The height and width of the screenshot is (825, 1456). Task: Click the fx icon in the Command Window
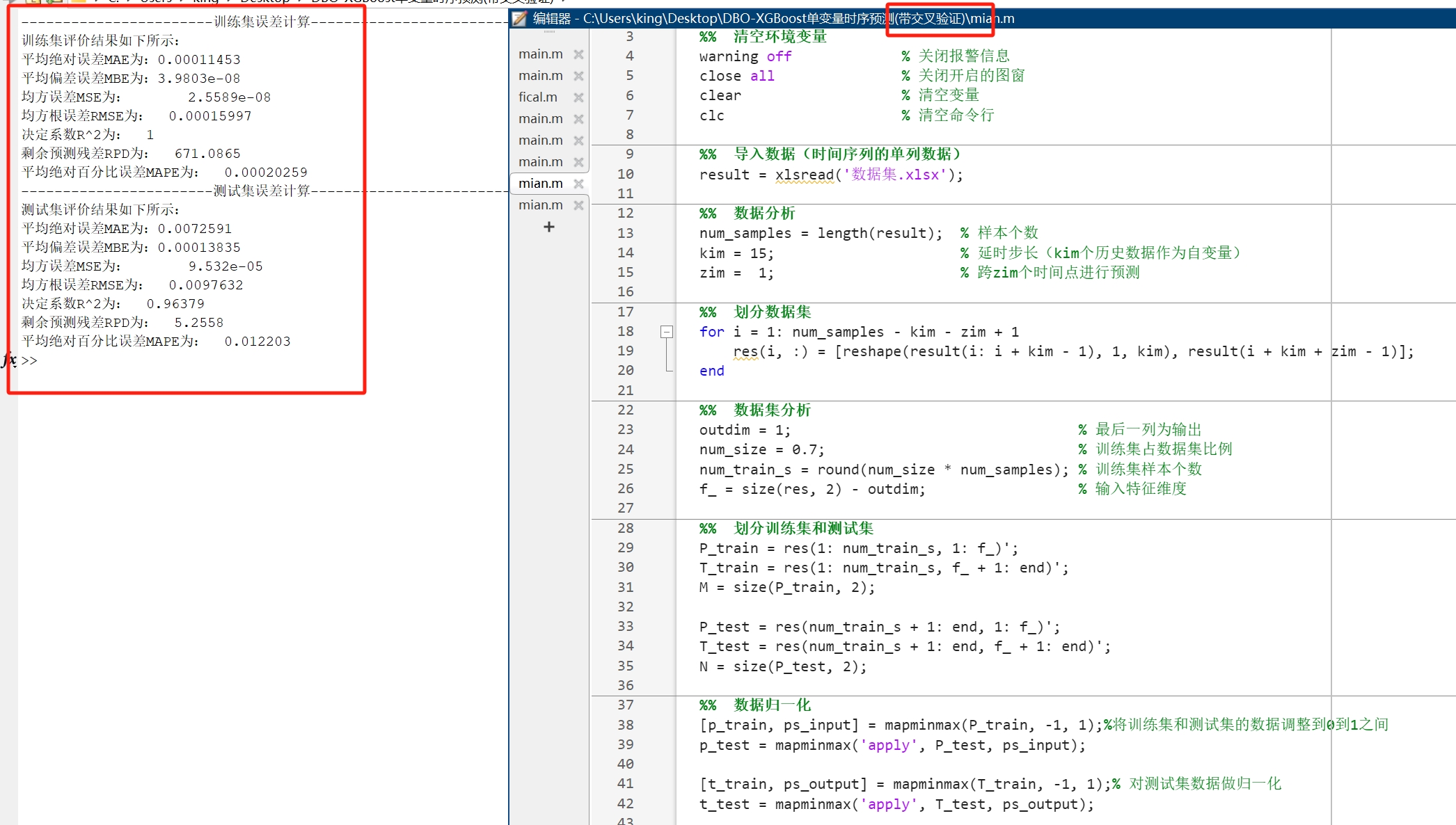point(10,360)
